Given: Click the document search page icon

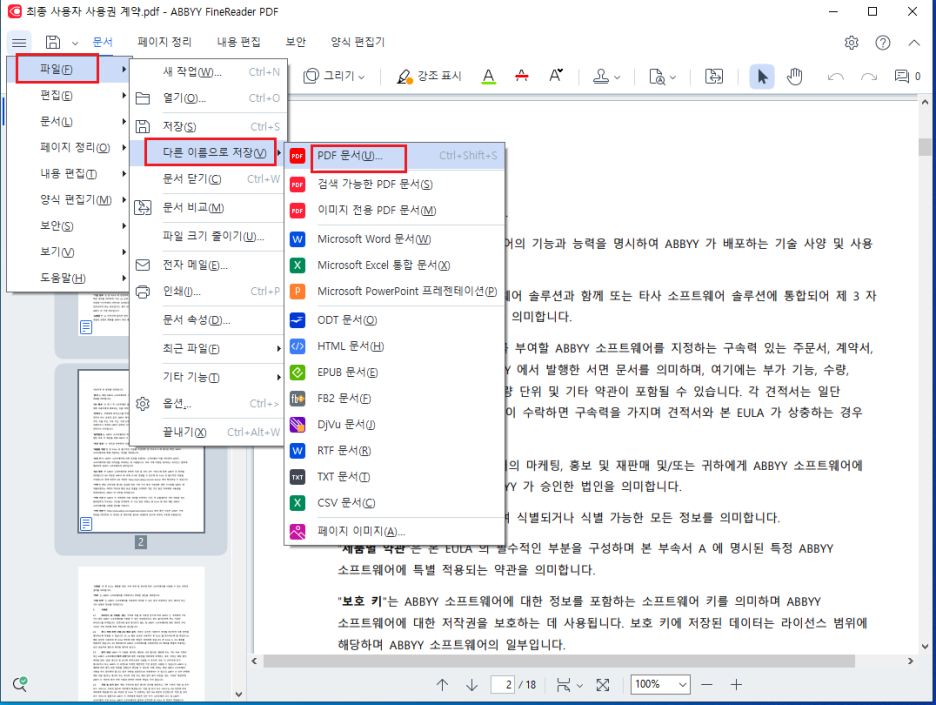Looking at the screenshot, I should 657,76.
